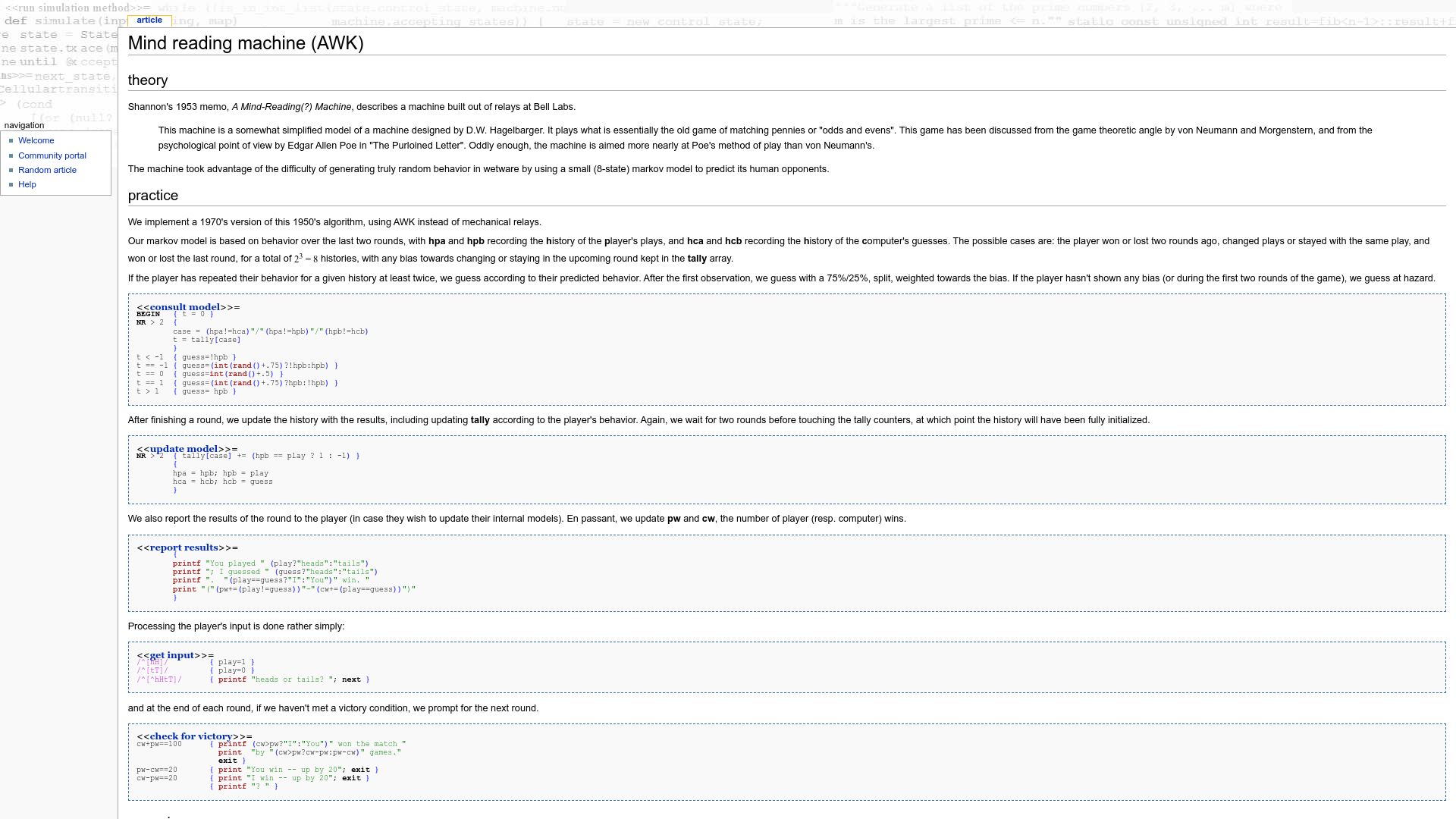Click code line print "I win -- up by 20"
Image resolution: width=1456 pixels, height=819 pixels.
tap(289, 778)
